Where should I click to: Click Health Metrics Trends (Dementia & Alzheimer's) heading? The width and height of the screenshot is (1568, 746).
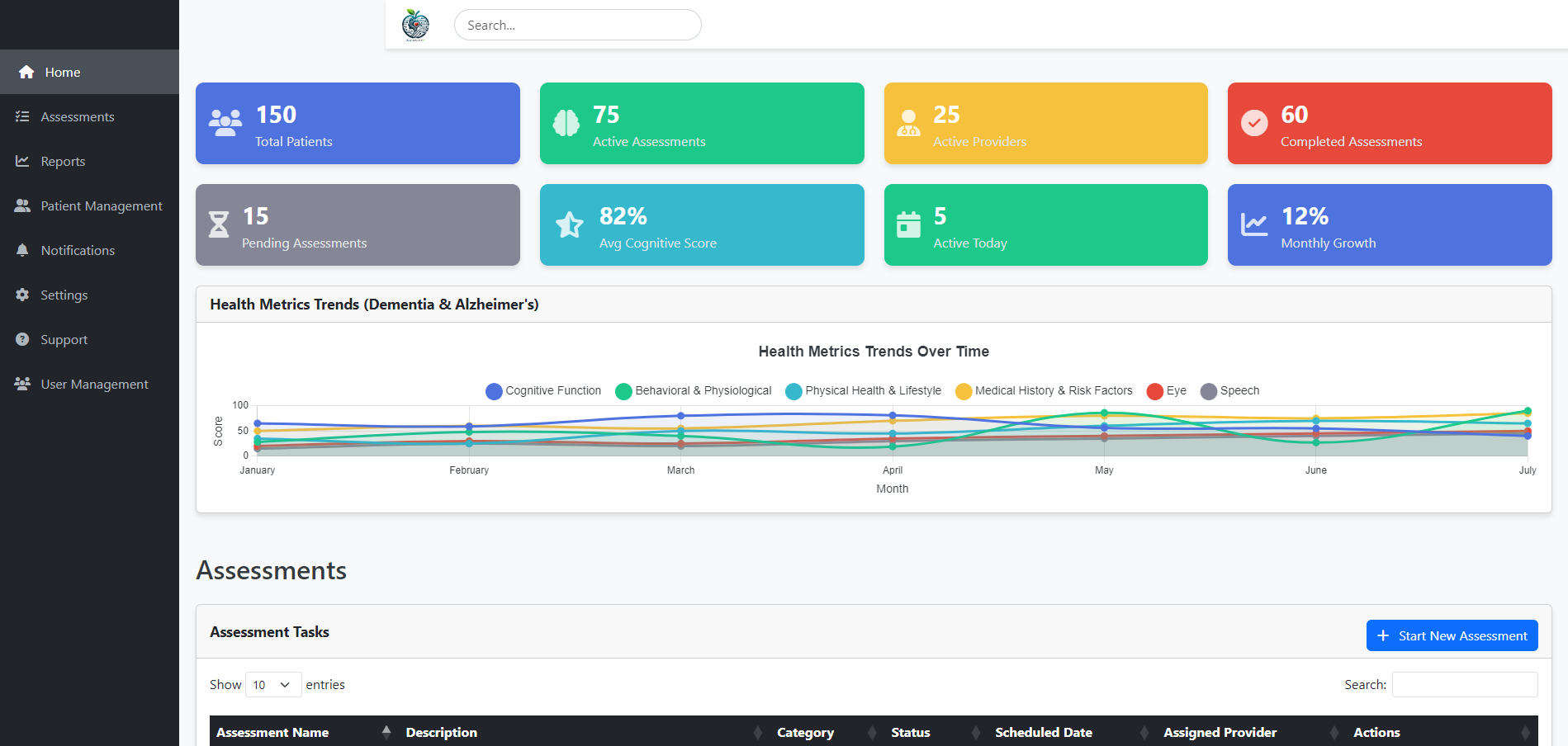pyautogui.click(x=374, y=305)
